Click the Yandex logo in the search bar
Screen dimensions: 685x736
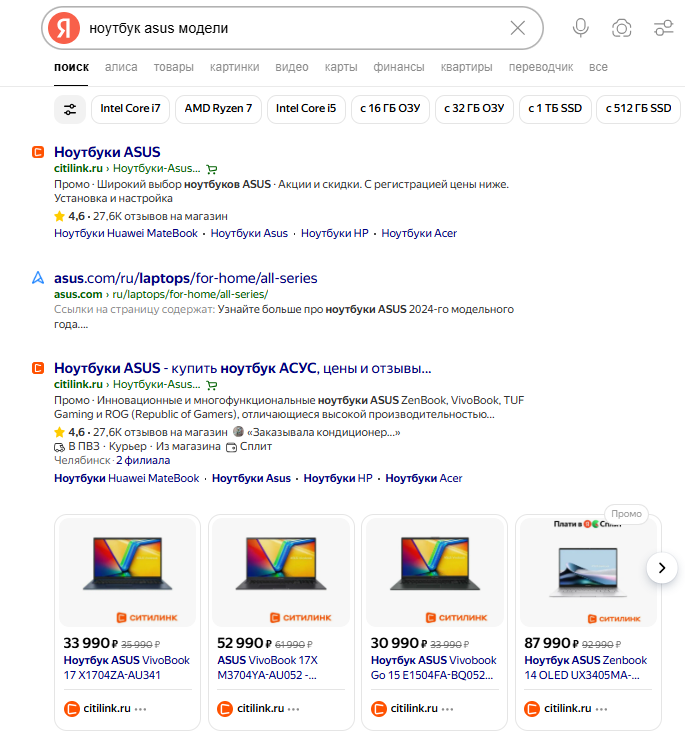(x=64, y=28)
